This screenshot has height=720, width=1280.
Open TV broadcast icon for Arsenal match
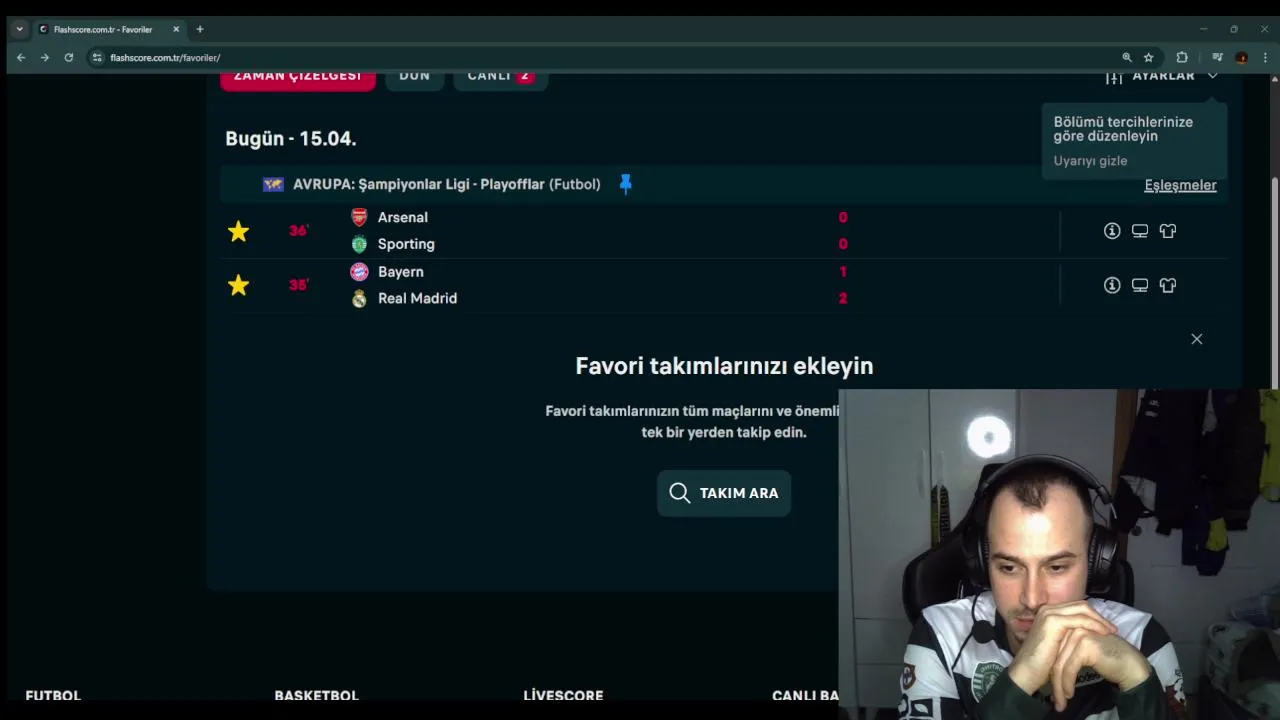click(1140, 231)
